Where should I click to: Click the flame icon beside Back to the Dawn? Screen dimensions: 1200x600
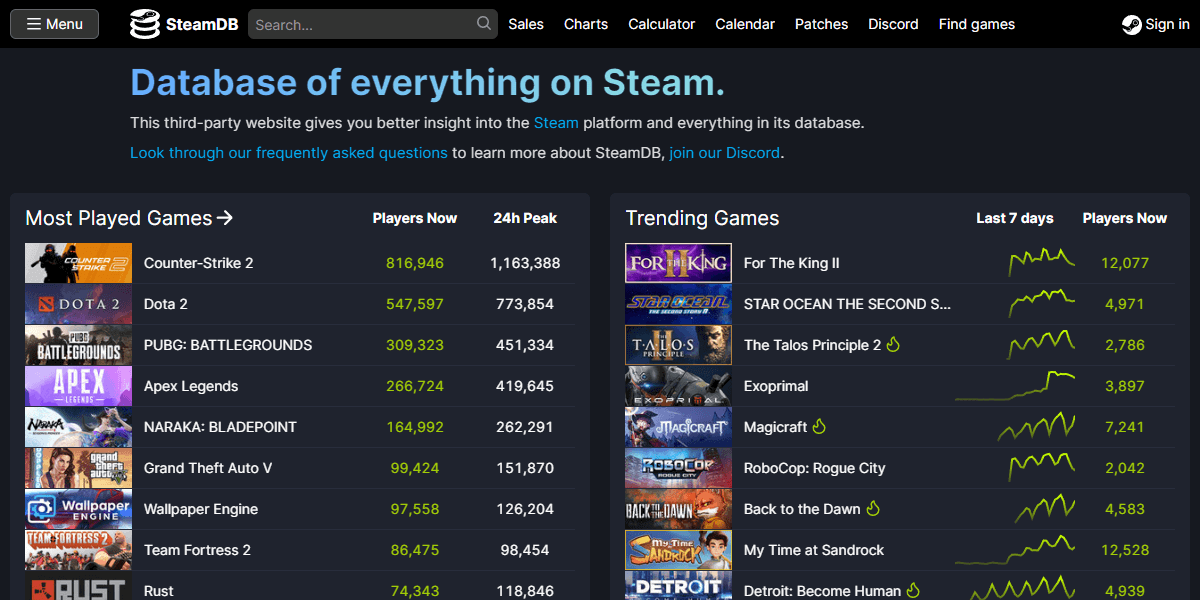click(x=874, y=509)
